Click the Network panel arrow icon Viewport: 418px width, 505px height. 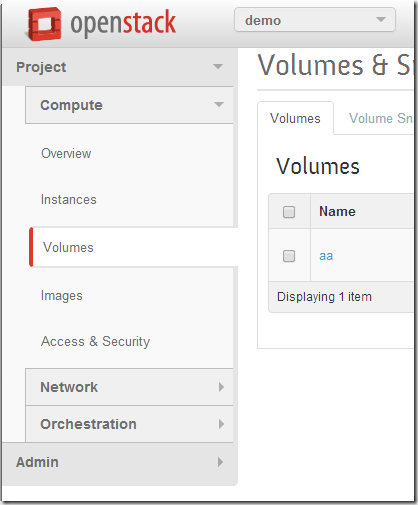coord(221,387)
